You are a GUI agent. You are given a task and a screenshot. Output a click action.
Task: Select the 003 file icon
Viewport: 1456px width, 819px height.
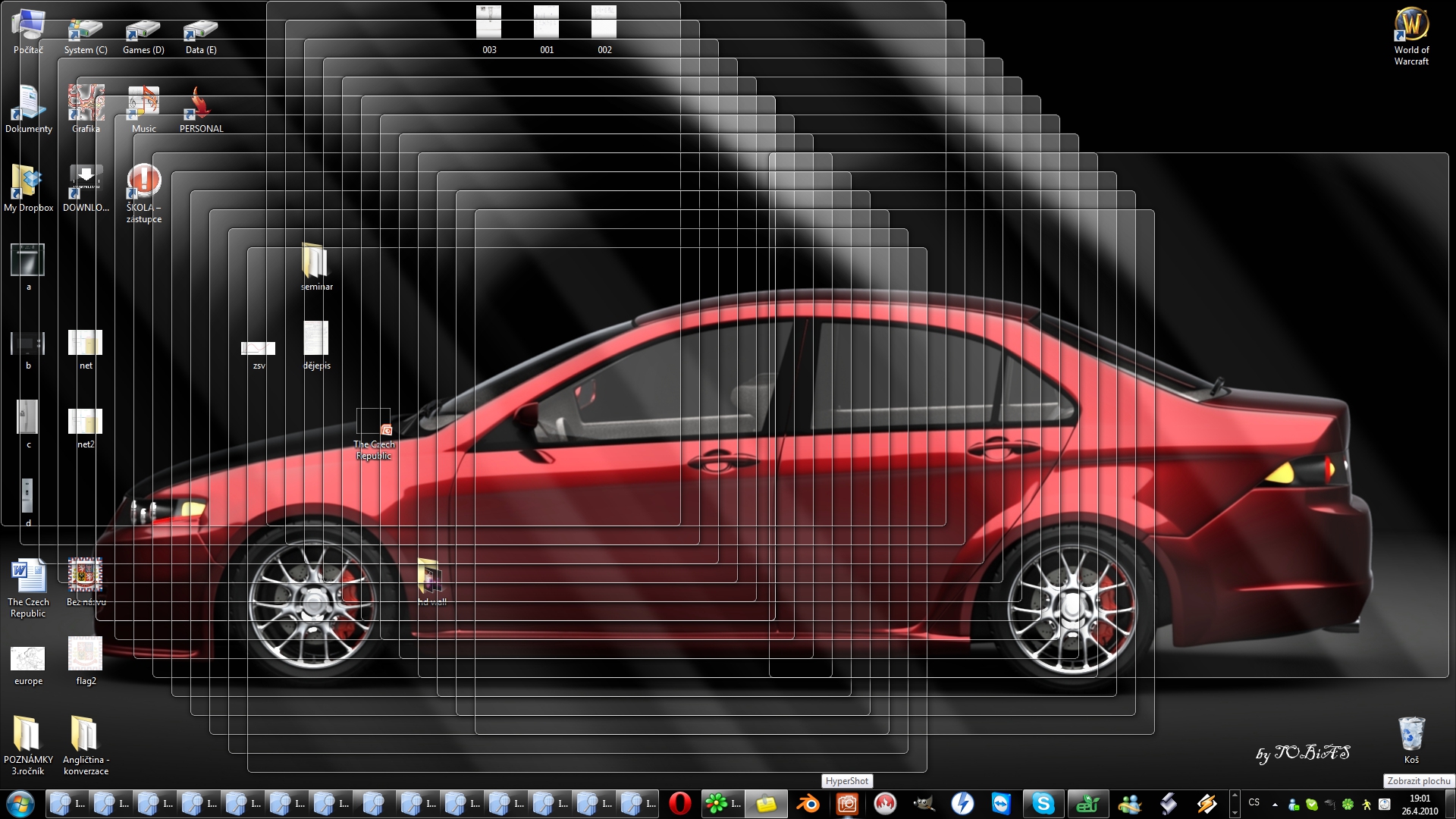pos(489,30)
